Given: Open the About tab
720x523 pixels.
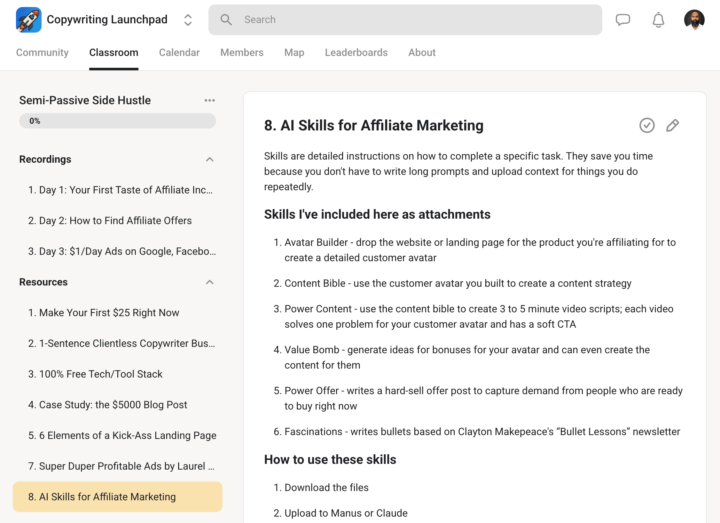Looking at the screenshot, I should click(x=422, y=52).
